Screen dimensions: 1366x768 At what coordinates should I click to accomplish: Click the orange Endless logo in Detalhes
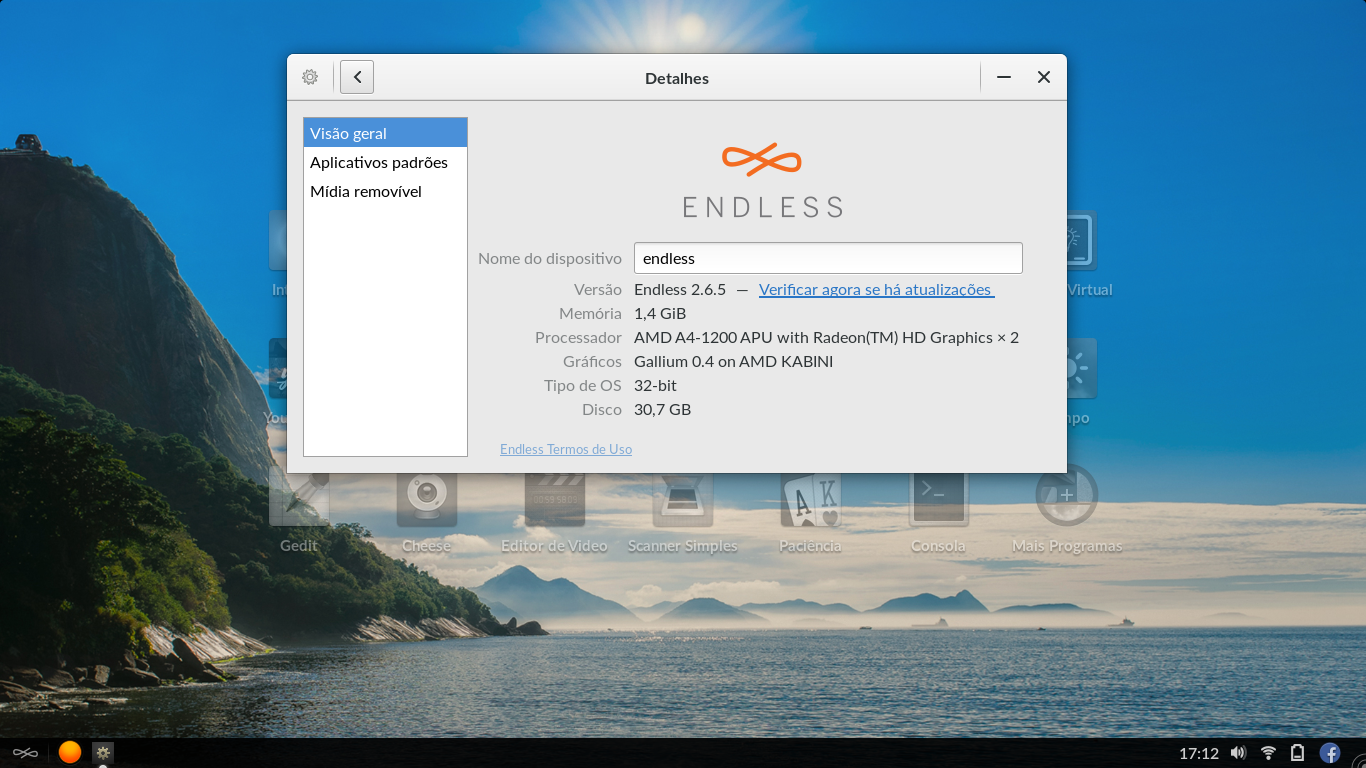click(x=762, y=160)
